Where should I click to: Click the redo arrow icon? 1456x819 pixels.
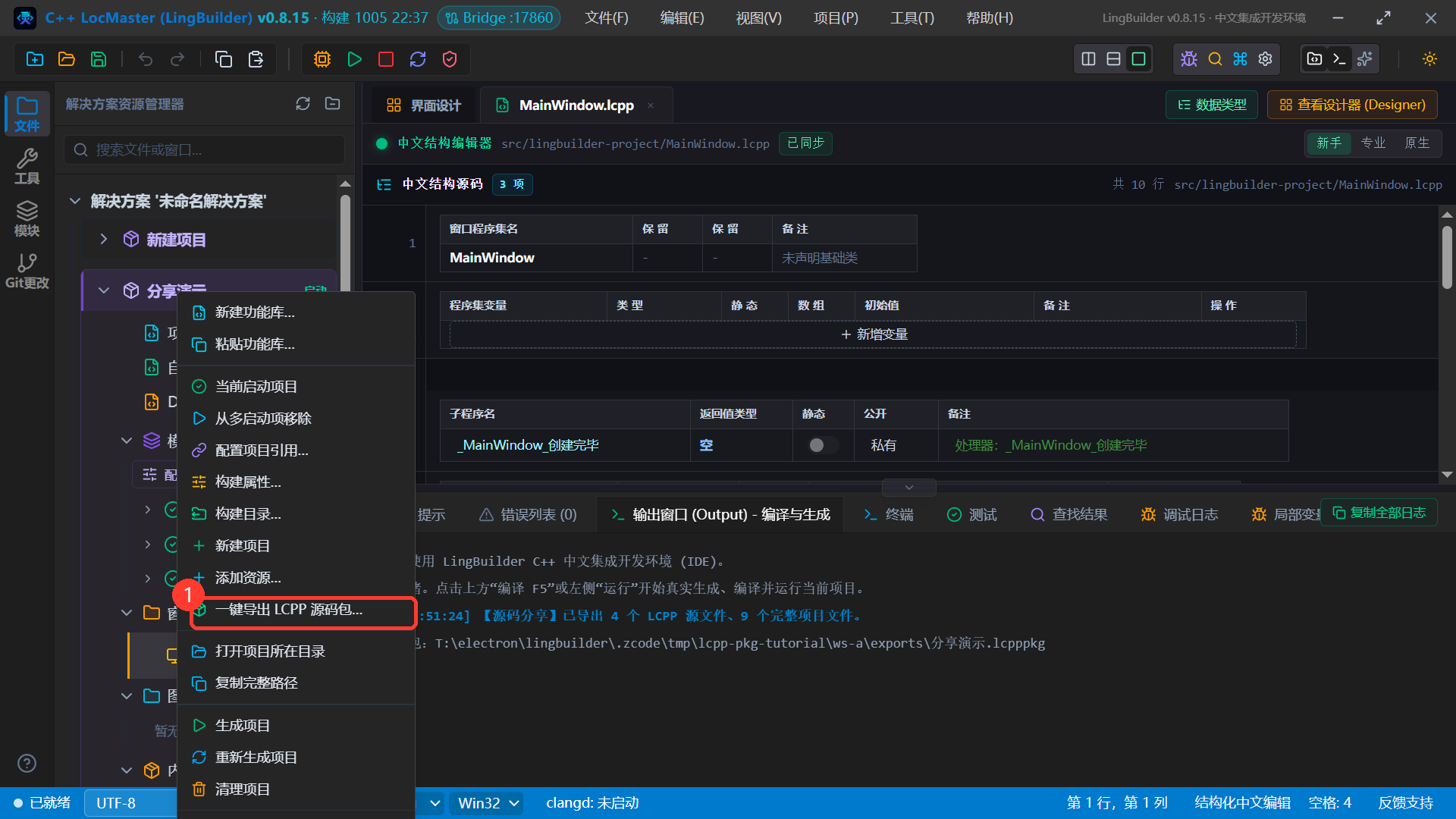coord(177,59)
